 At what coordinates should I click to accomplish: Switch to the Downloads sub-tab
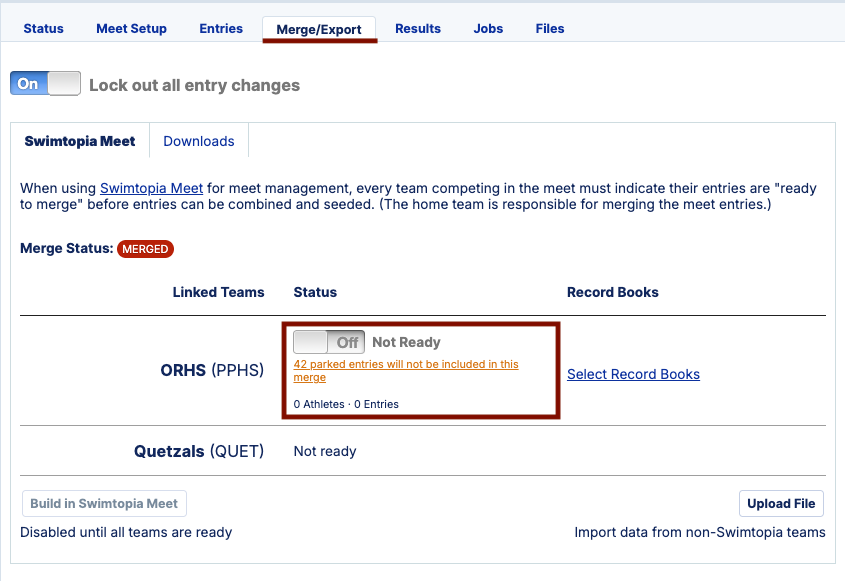199,141
